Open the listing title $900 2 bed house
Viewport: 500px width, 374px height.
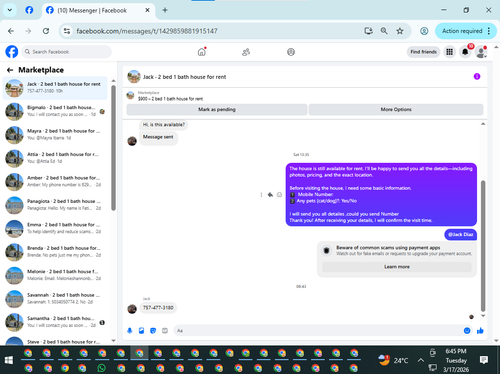(170, 99)
